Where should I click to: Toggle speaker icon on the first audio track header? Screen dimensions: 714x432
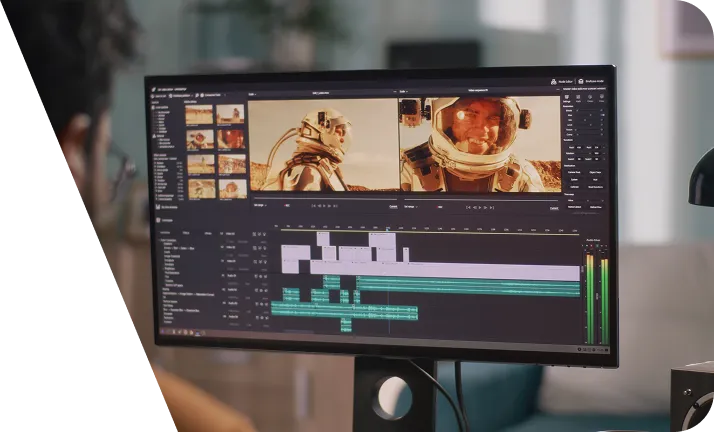click(x=265, y=276)
